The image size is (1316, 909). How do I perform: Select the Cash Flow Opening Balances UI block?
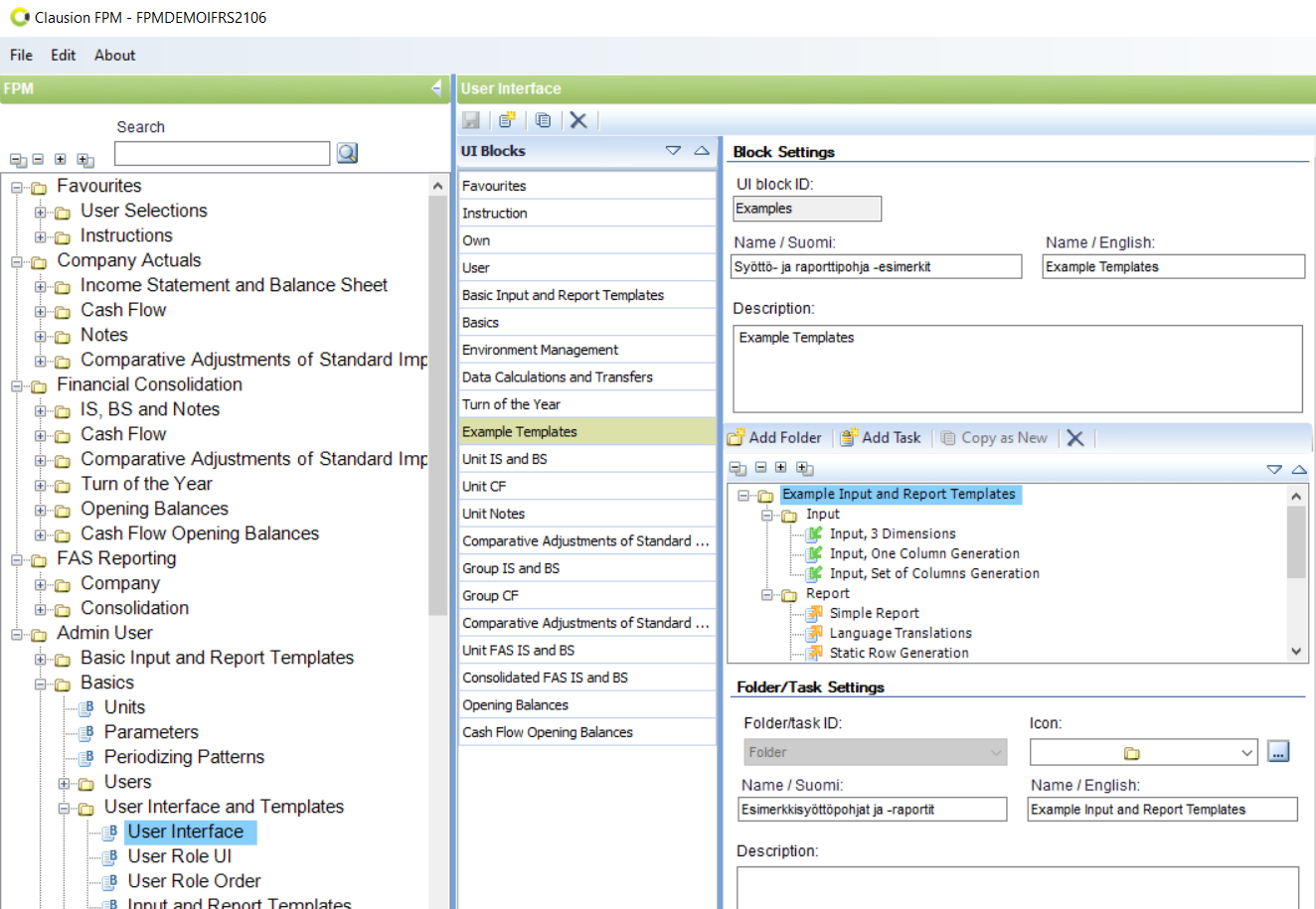click(x=586, y=732)
